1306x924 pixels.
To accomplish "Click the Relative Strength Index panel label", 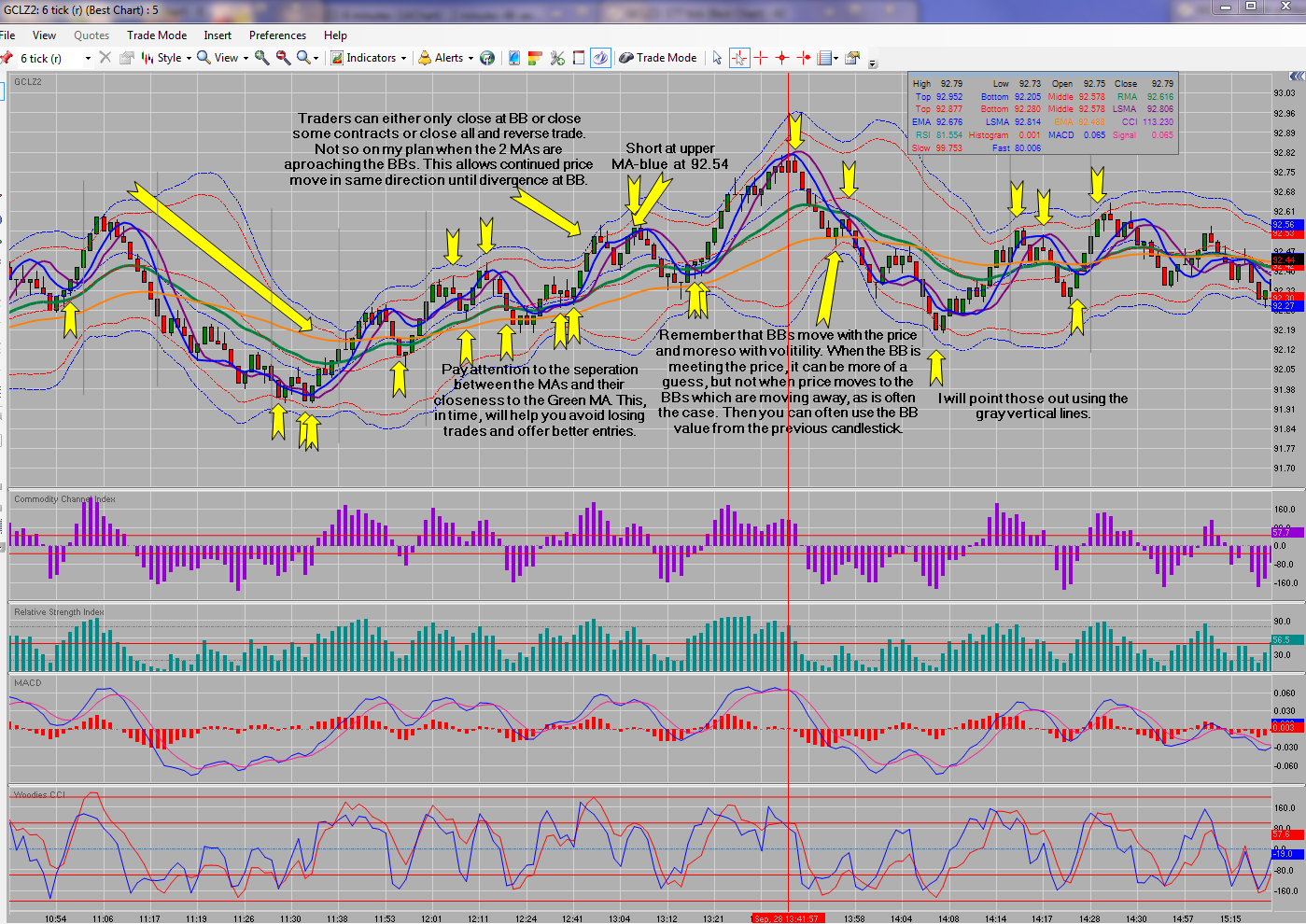I will [x=59, y=612].
